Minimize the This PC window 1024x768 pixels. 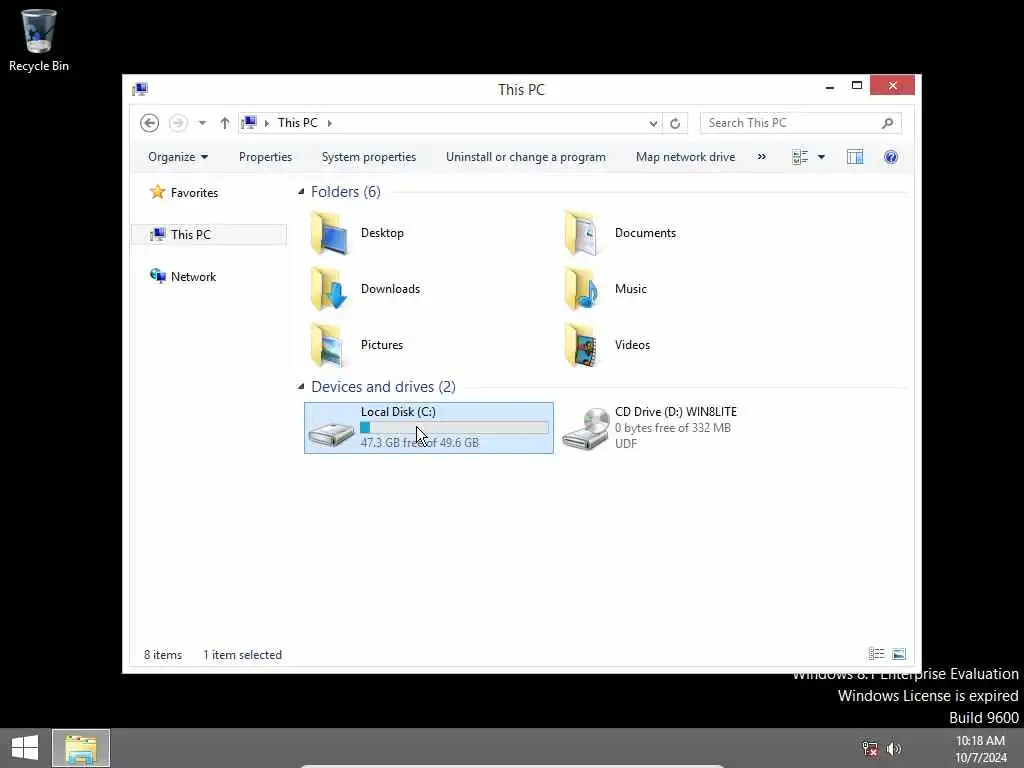pyautogui.click(x=829, y=86)
